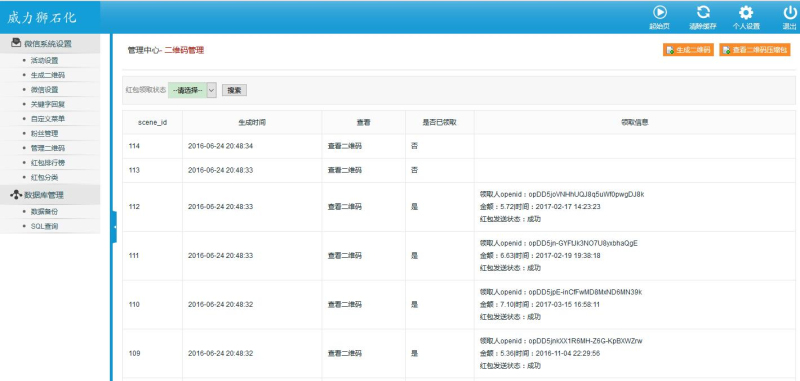Screen dimensions: 800x381
Task: Click the 搜索 search button
Action: click(x=234, y=90)
